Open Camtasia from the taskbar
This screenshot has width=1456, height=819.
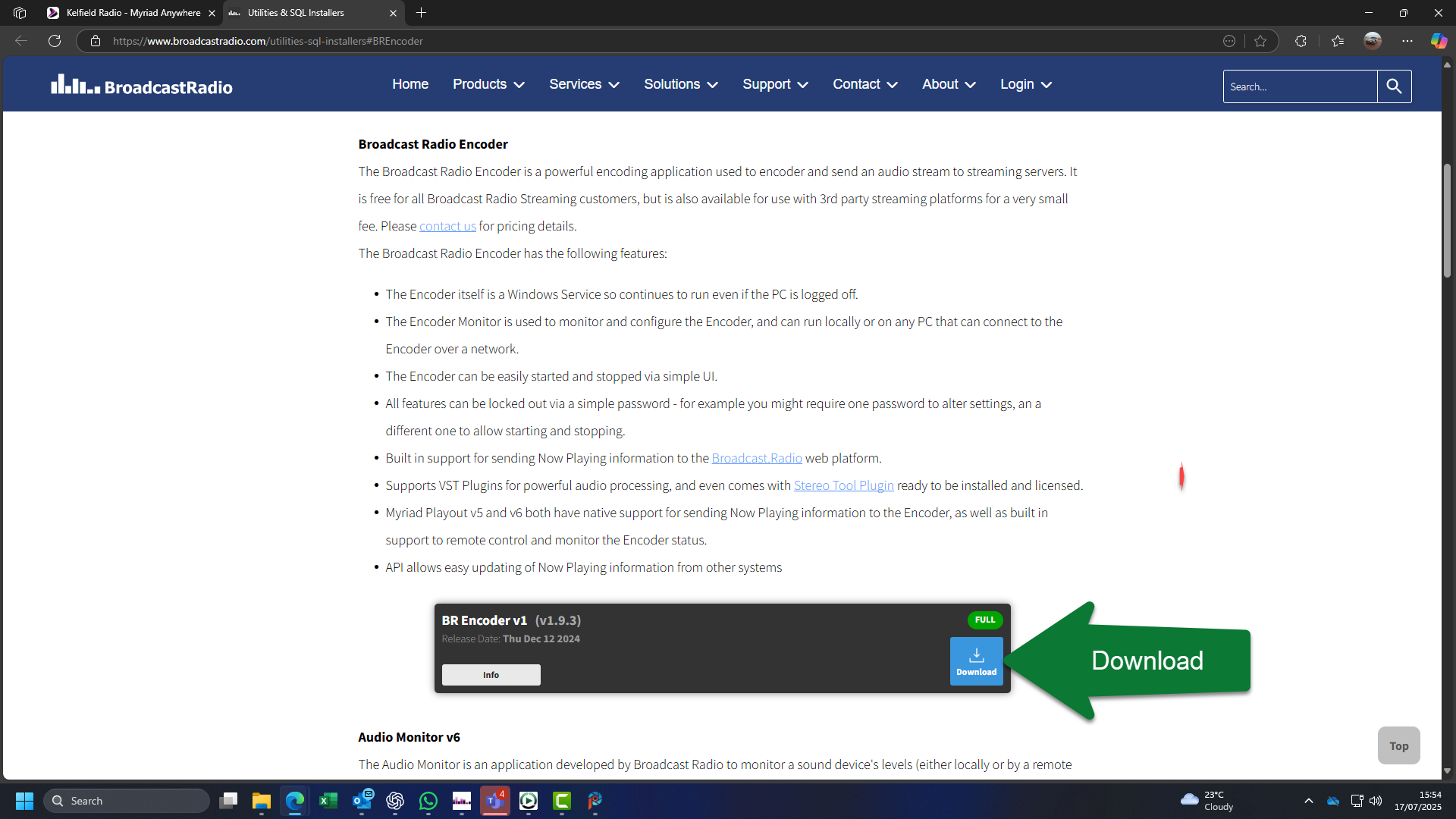click(562, 801)
